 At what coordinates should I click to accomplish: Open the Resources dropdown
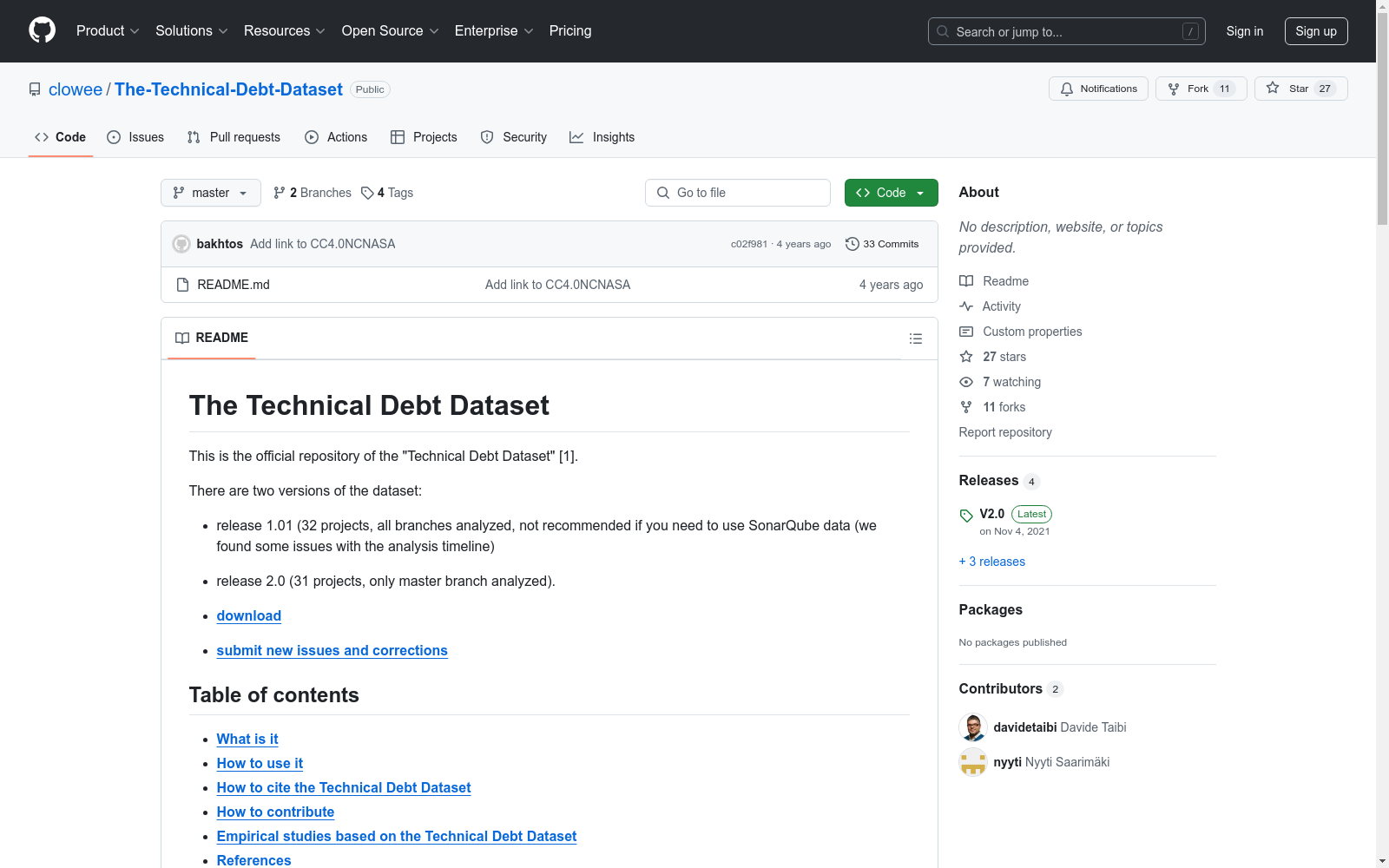285,30
